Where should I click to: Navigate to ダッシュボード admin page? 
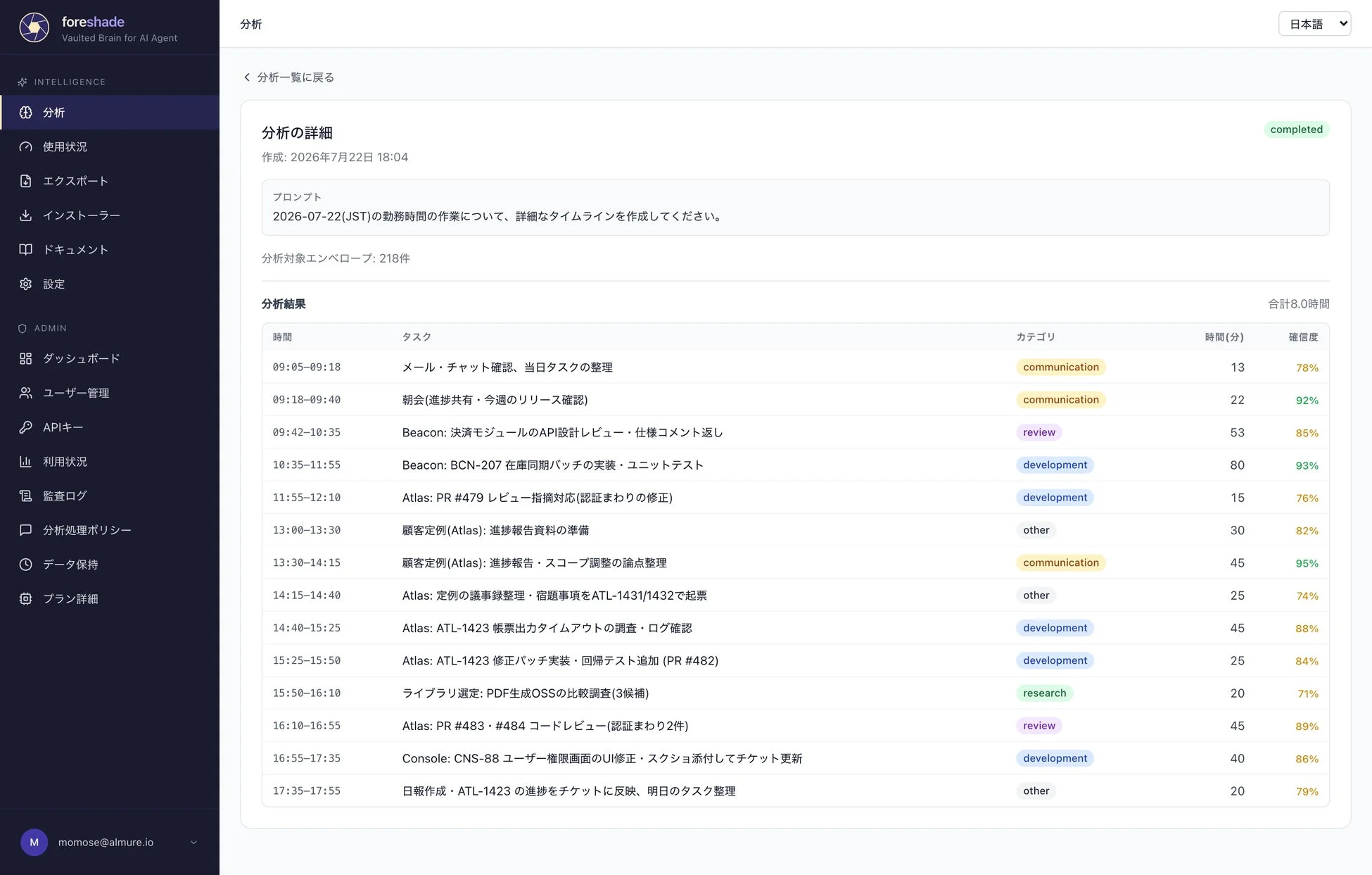[110, 358]
